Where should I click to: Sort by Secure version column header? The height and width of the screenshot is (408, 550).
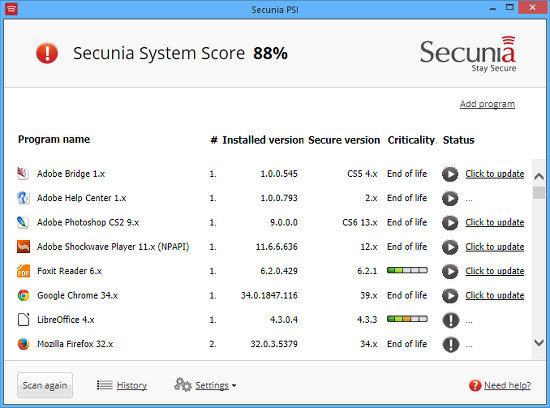[x=344, y=140]
